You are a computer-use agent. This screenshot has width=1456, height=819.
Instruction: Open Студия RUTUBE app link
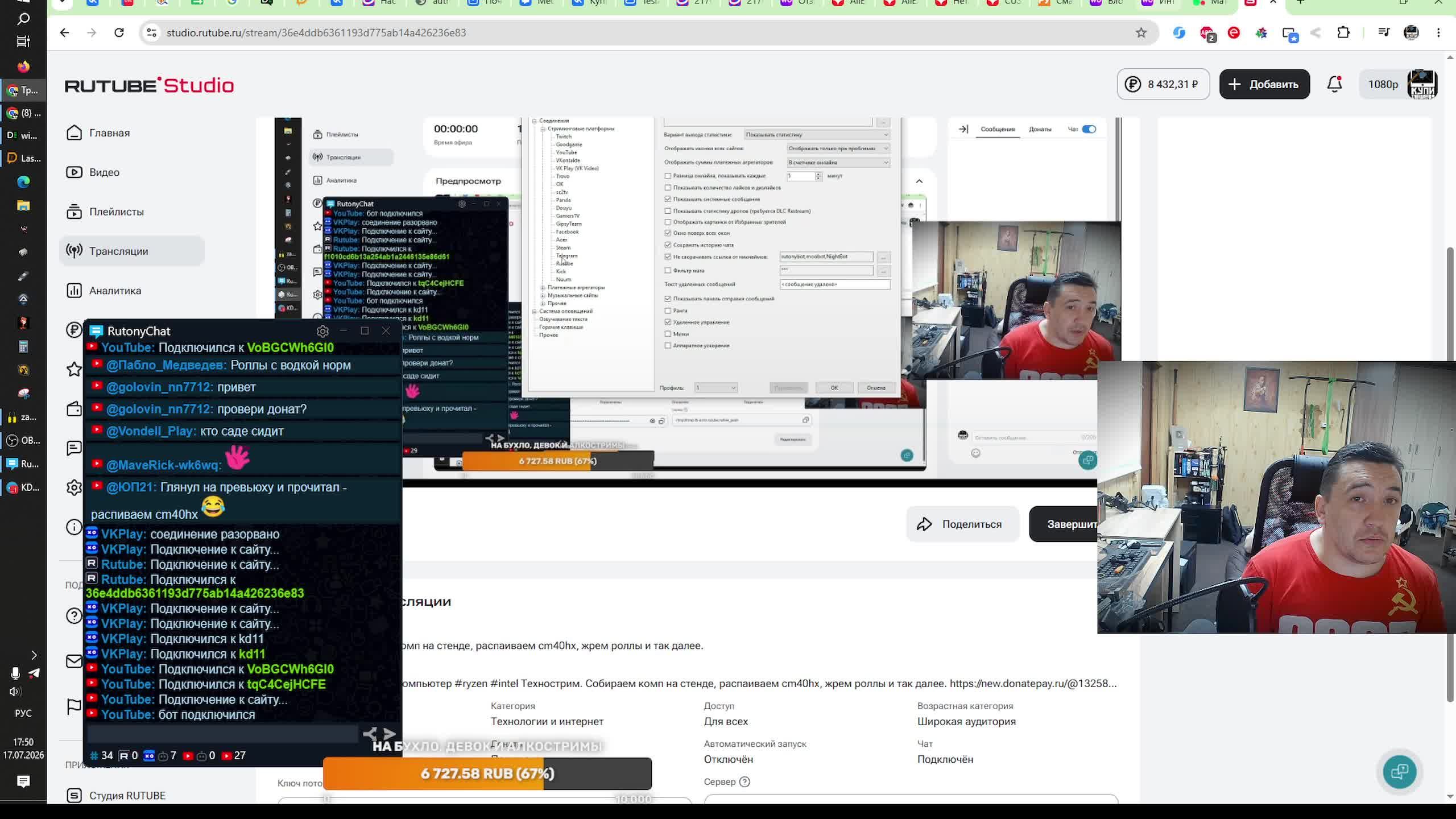pos(116,795)
